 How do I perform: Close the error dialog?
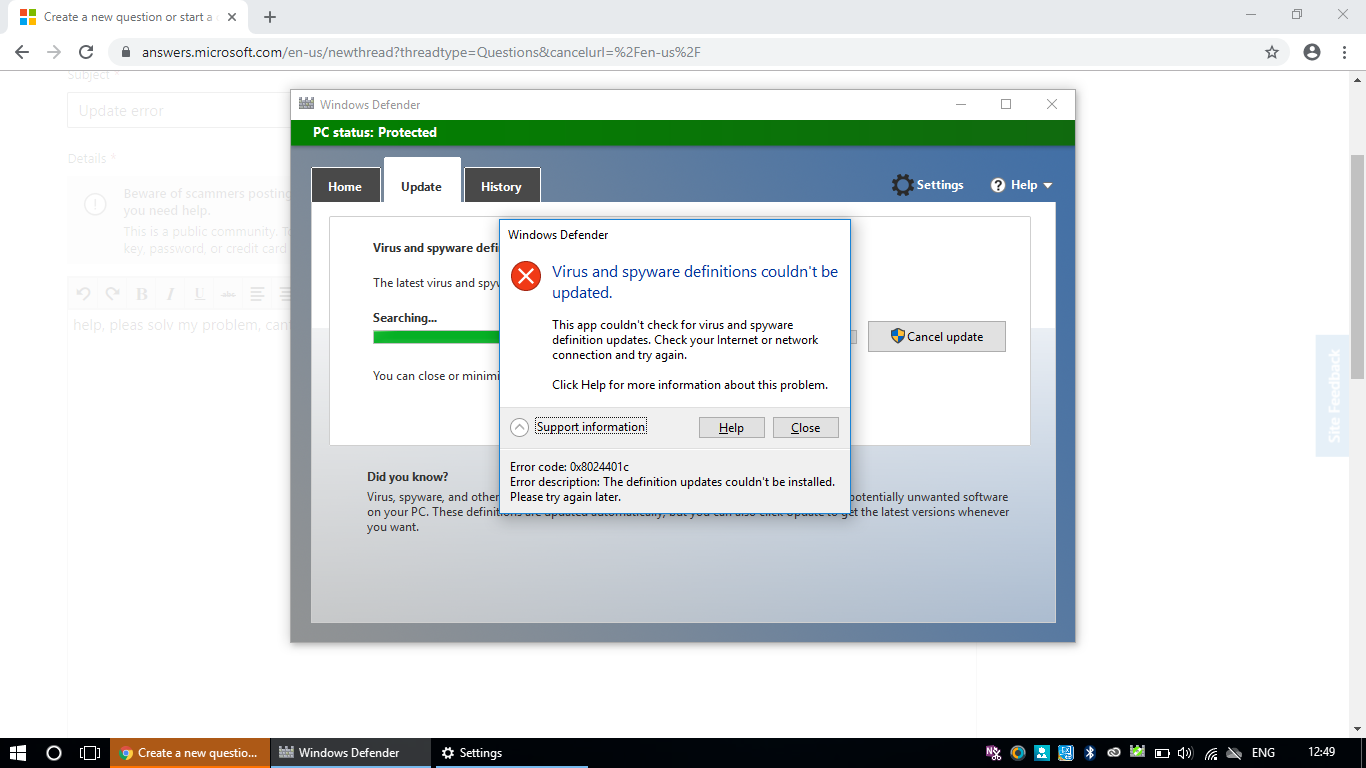point(805,428)
